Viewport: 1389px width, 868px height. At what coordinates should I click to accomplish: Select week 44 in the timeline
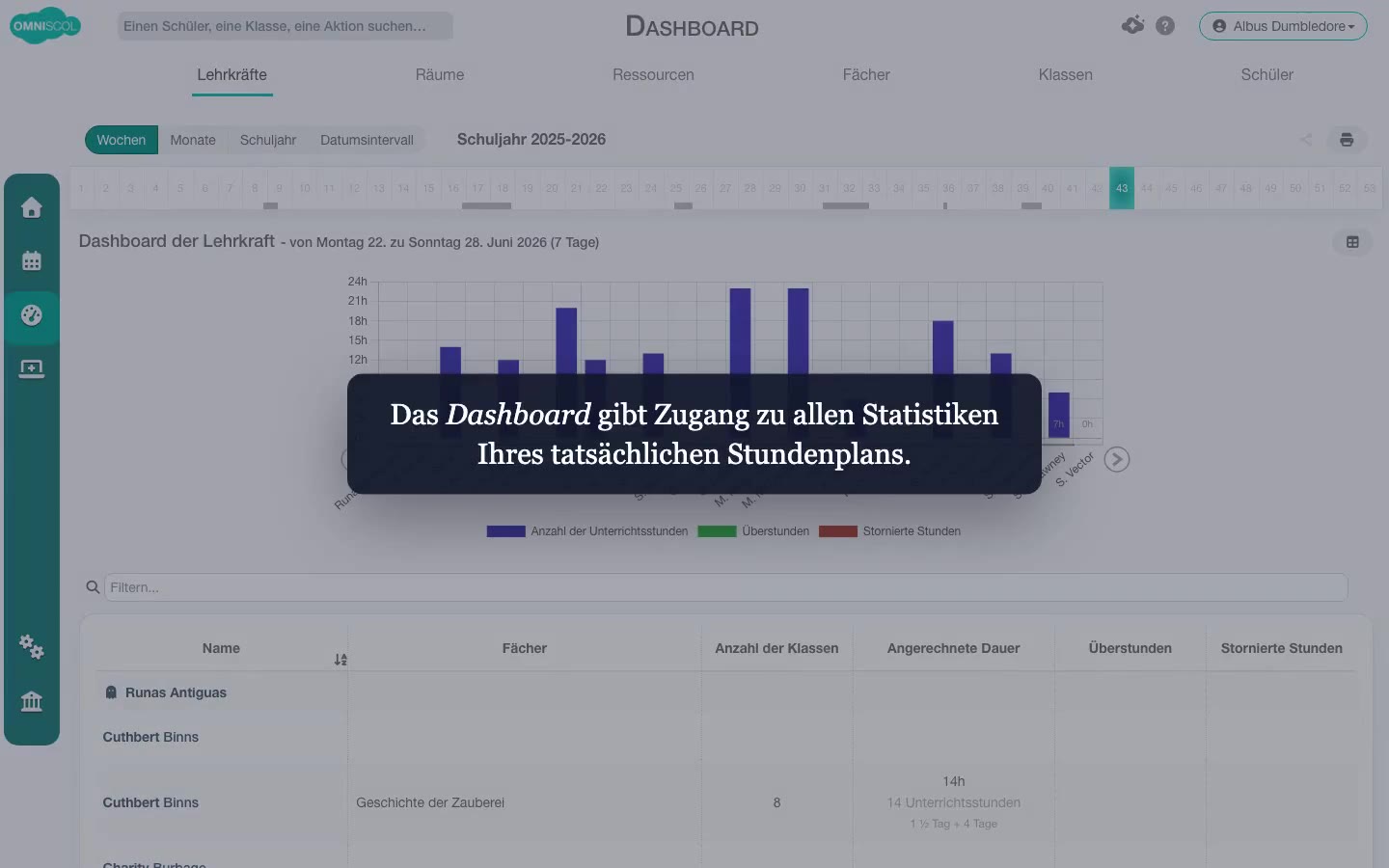pos(1147,188)
